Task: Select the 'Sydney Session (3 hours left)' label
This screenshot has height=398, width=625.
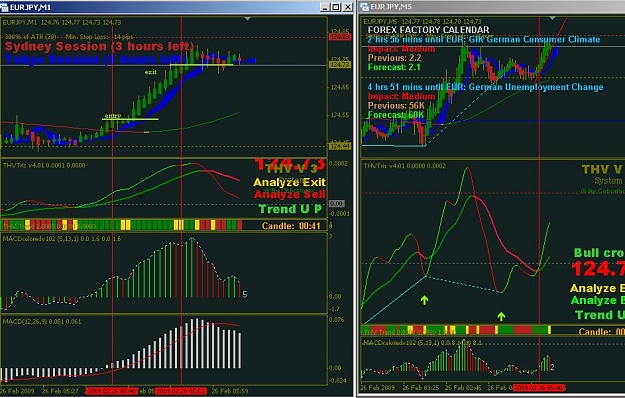Action: 100,47
